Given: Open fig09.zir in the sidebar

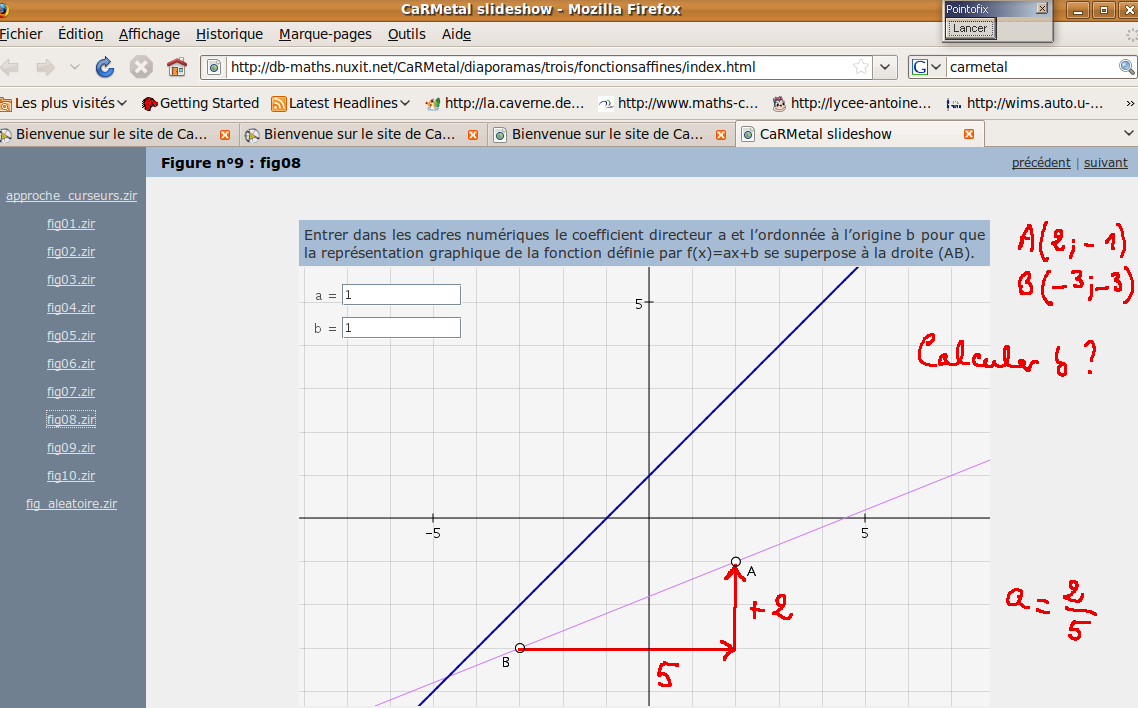Looking at the screenshot, I should click(x=71, y=448).
